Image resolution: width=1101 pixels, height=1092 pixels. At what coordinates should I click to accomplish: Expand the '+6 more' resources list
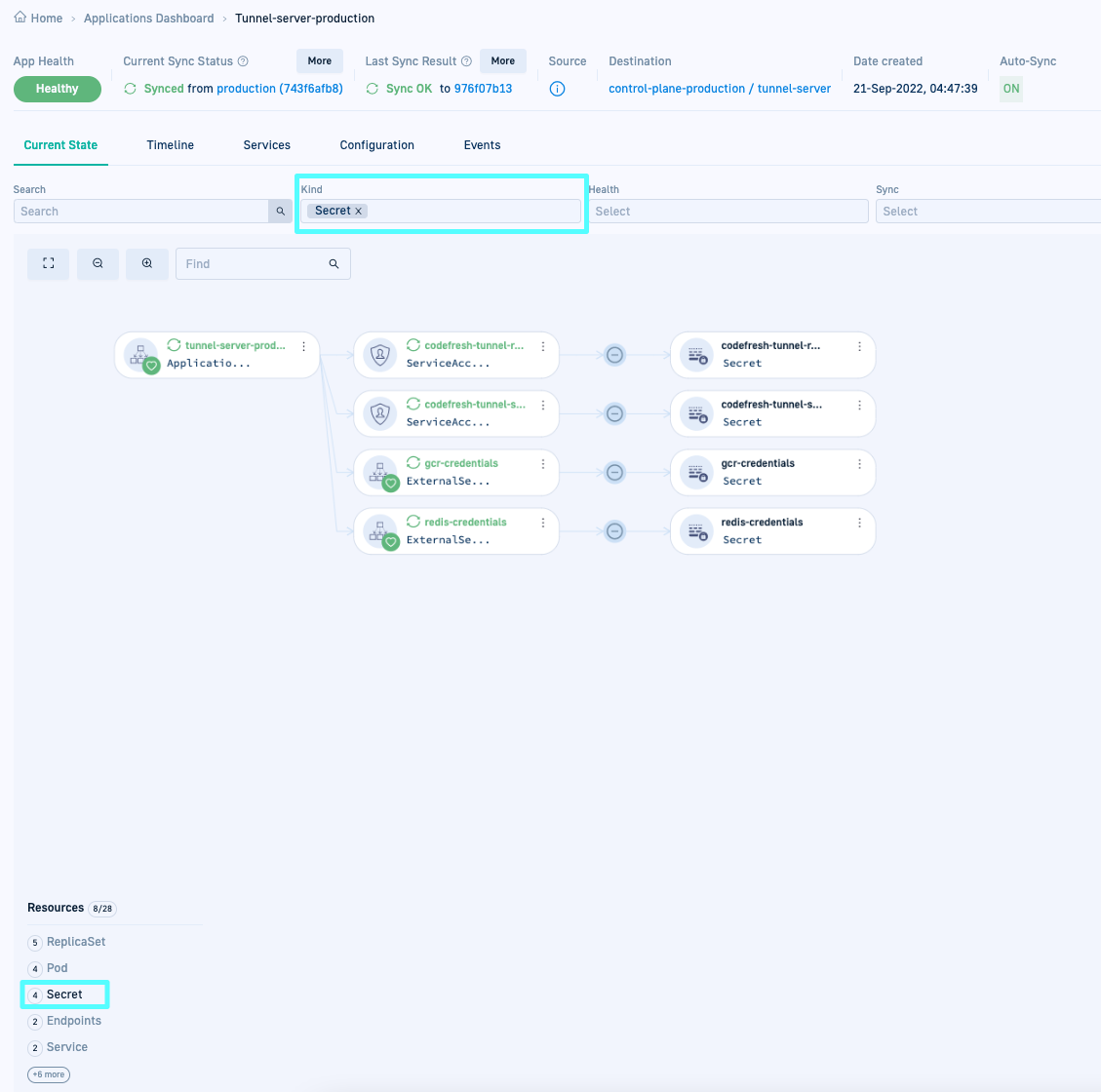pos(49,1074)
